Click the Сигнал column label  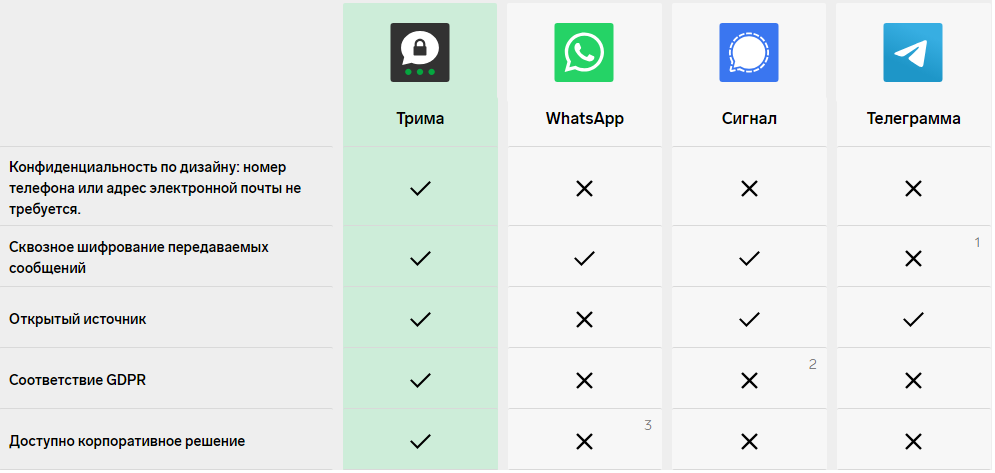click(x=749, y=119)
